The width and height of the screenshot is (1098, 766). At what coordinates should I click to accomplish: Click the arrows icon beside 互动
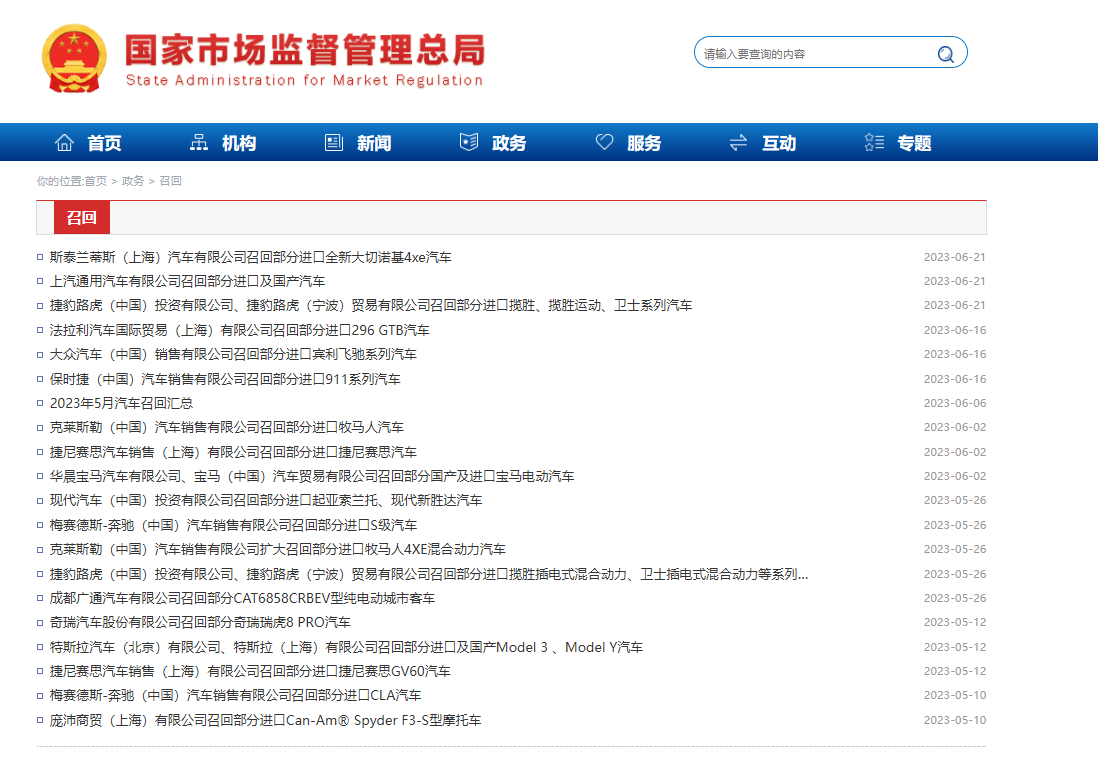click(739, 143)
